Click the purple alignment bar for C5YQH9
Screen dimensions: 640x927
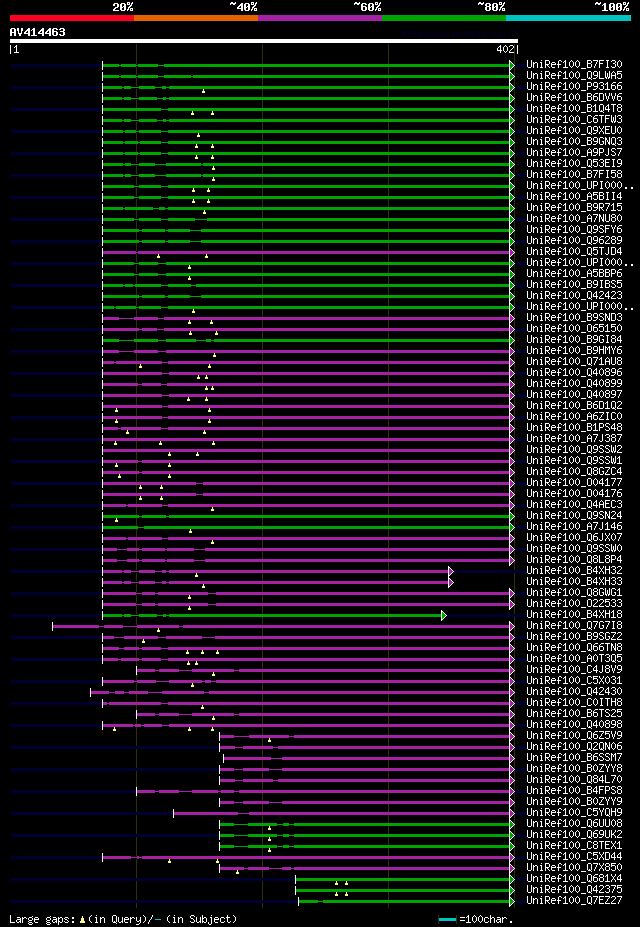click(x=342, y=813)
